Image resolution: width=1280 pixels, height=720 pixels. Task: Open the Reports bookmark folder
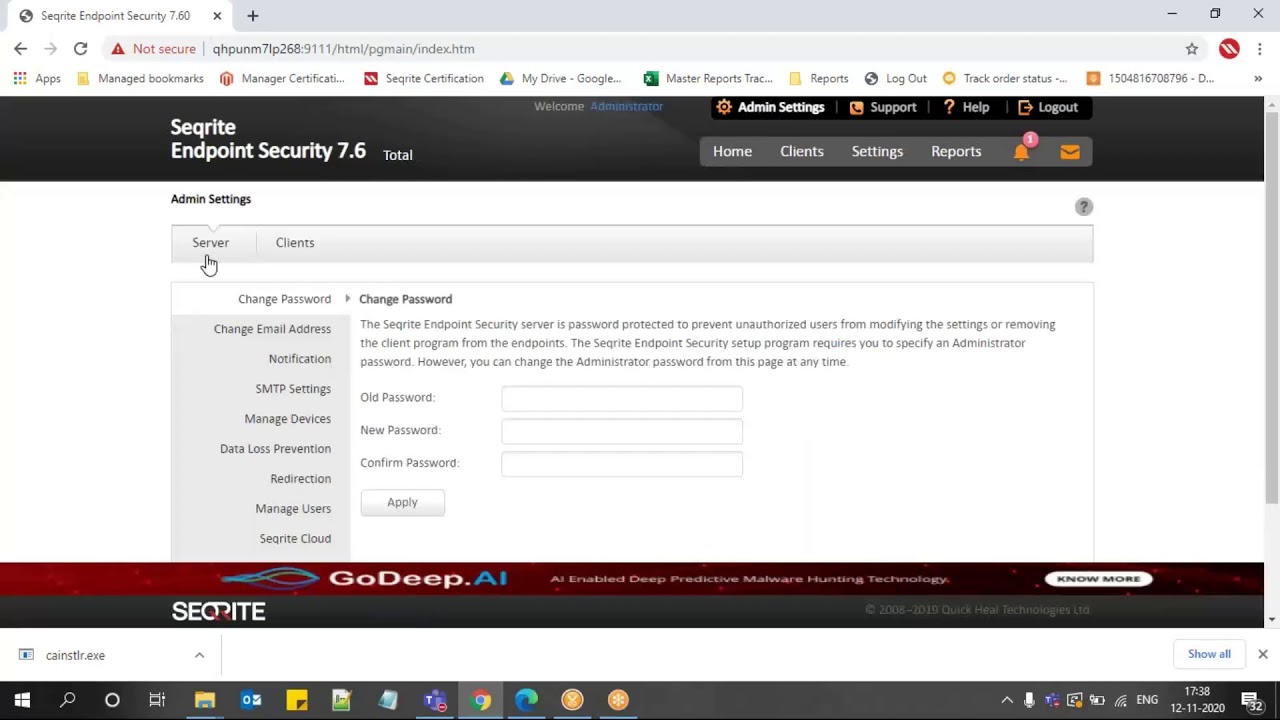819,78
